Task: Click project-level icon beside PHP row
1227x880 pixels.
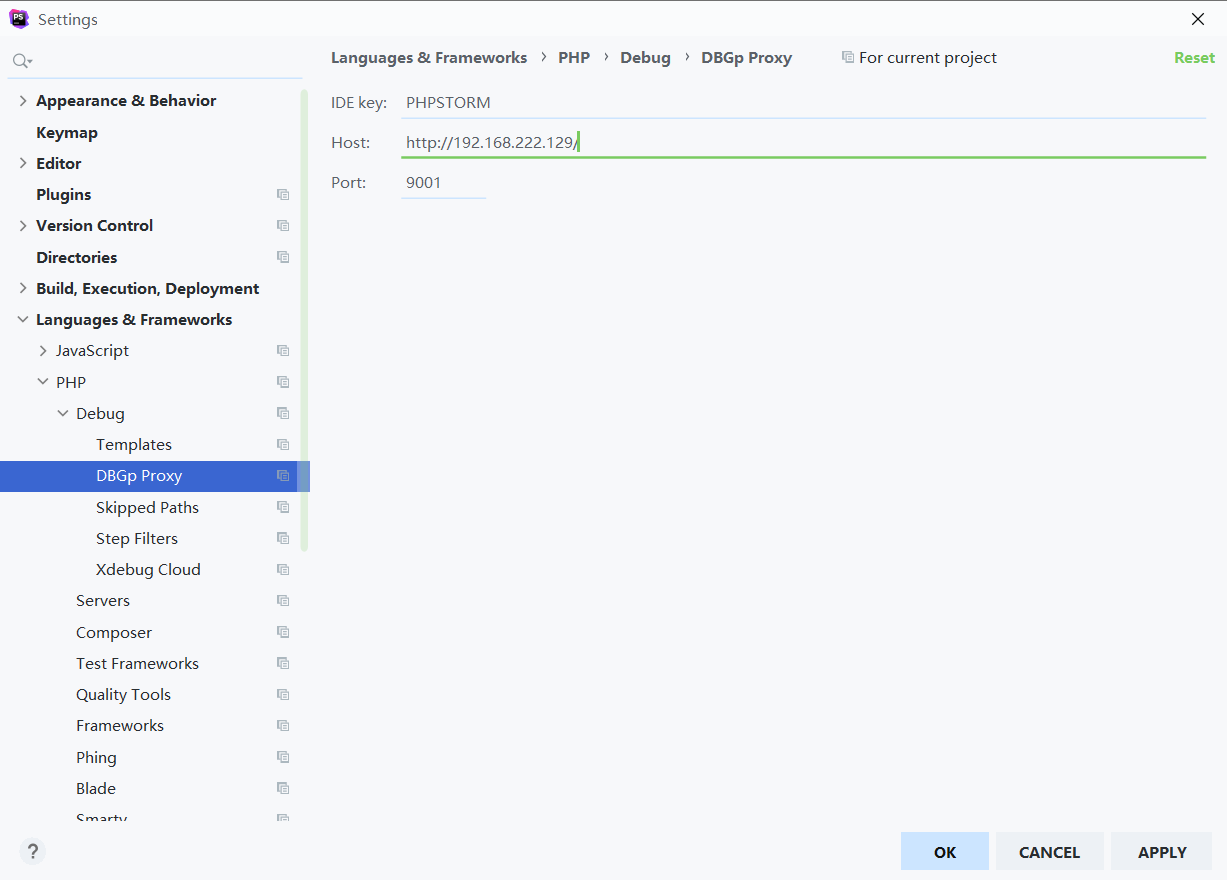Action: (x=283, y=382)
